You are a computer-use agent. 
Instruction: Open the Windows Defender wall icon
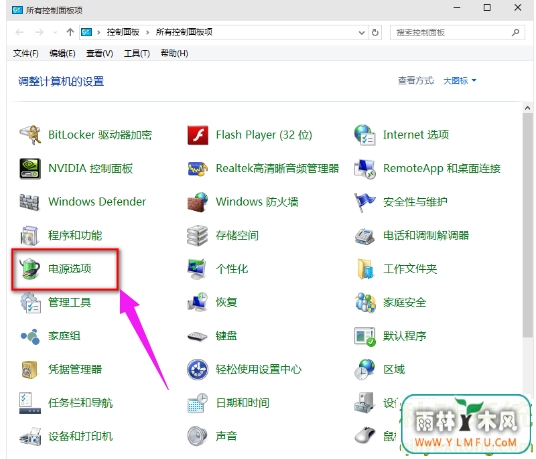29,202
